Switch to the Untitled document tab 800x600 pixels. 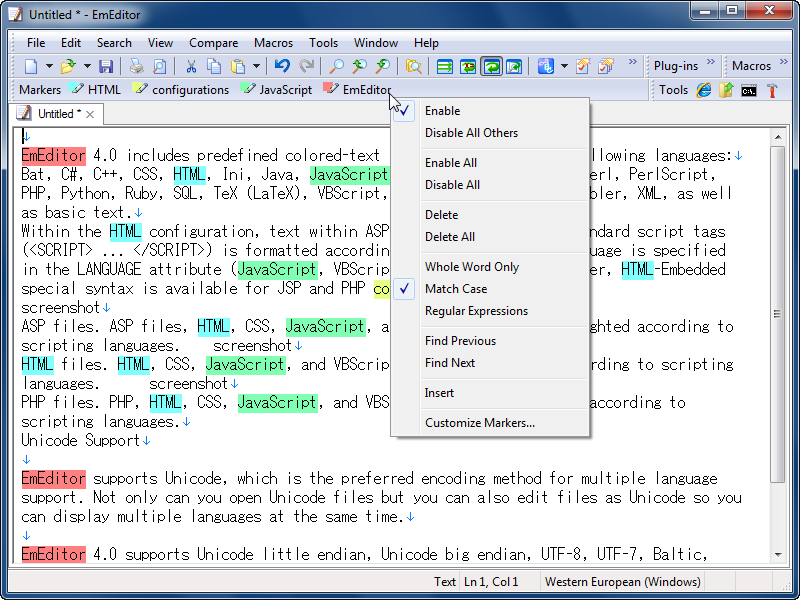tap(56, 114)
